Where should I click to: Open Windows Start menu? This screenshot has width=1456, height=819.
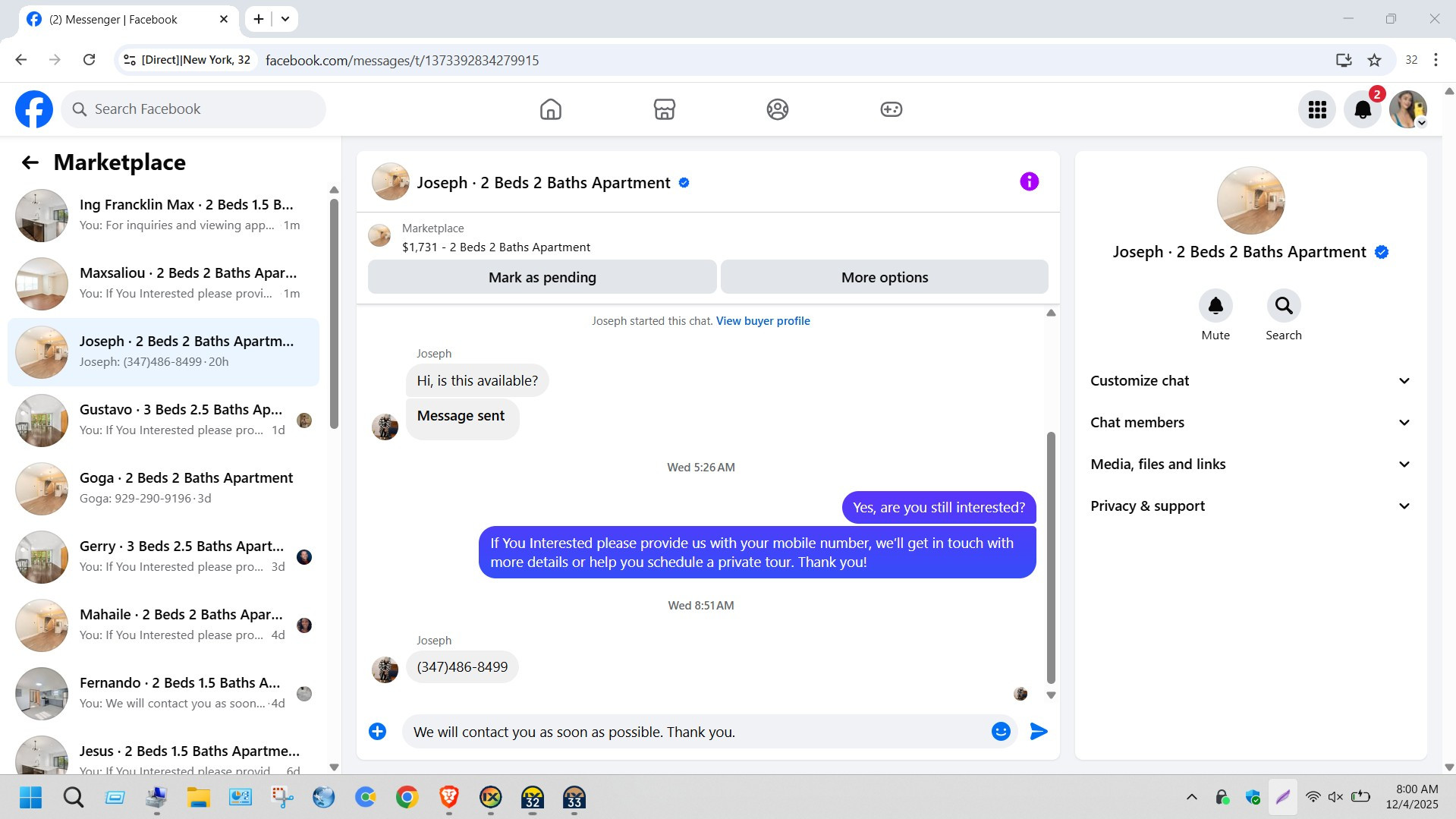[30, 797]
